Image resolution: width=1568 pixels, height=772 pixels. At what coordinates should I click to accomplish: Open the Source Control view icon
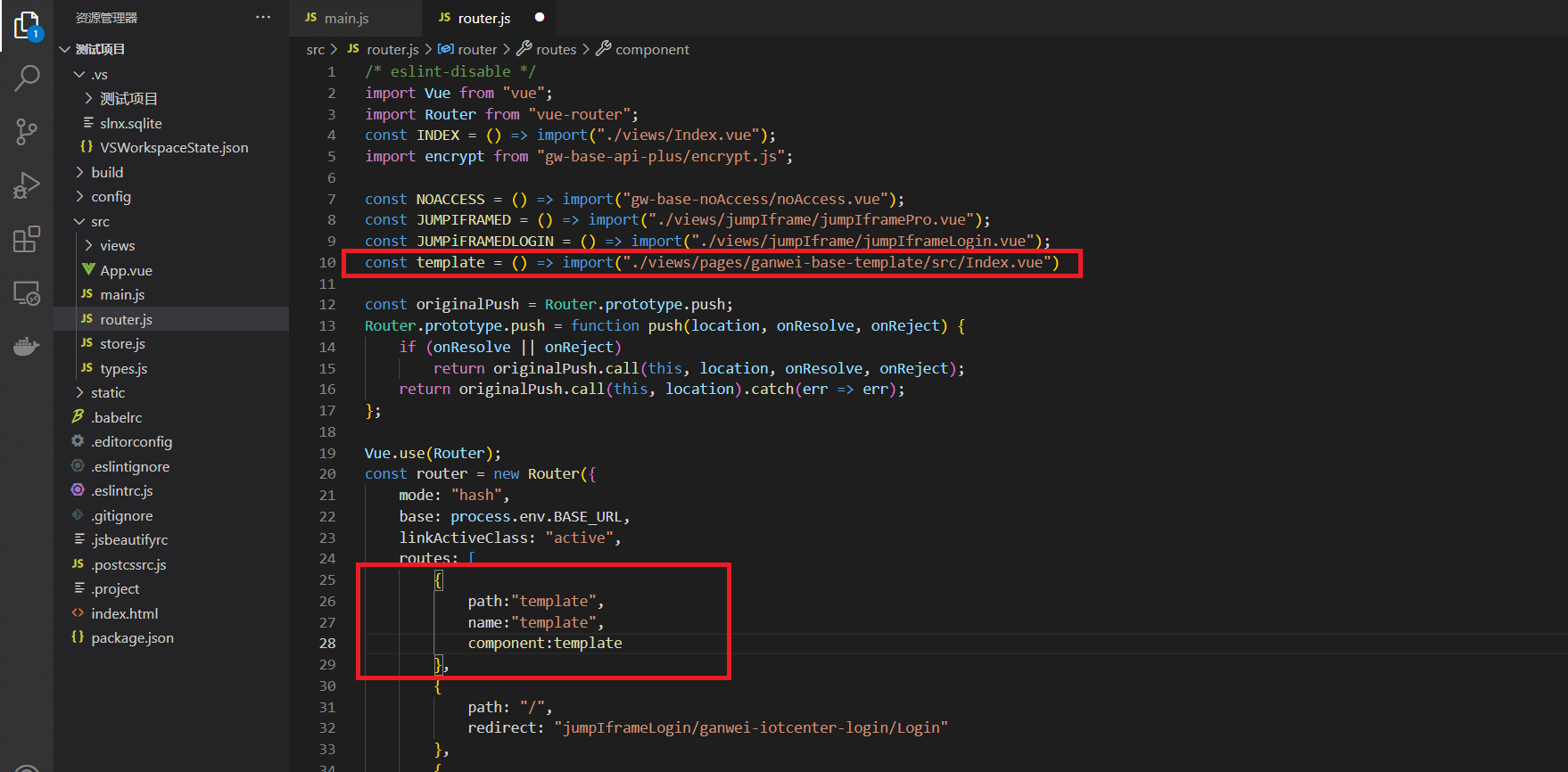tap(27, 132)
